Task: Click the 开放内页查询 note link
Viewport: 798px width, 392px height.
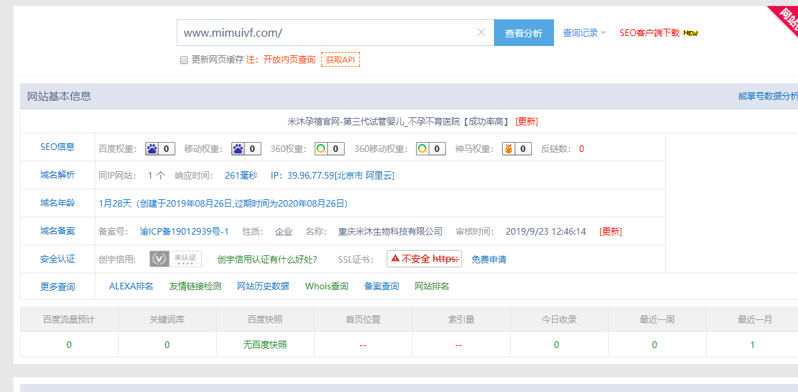Action: [x=289, y=60]
